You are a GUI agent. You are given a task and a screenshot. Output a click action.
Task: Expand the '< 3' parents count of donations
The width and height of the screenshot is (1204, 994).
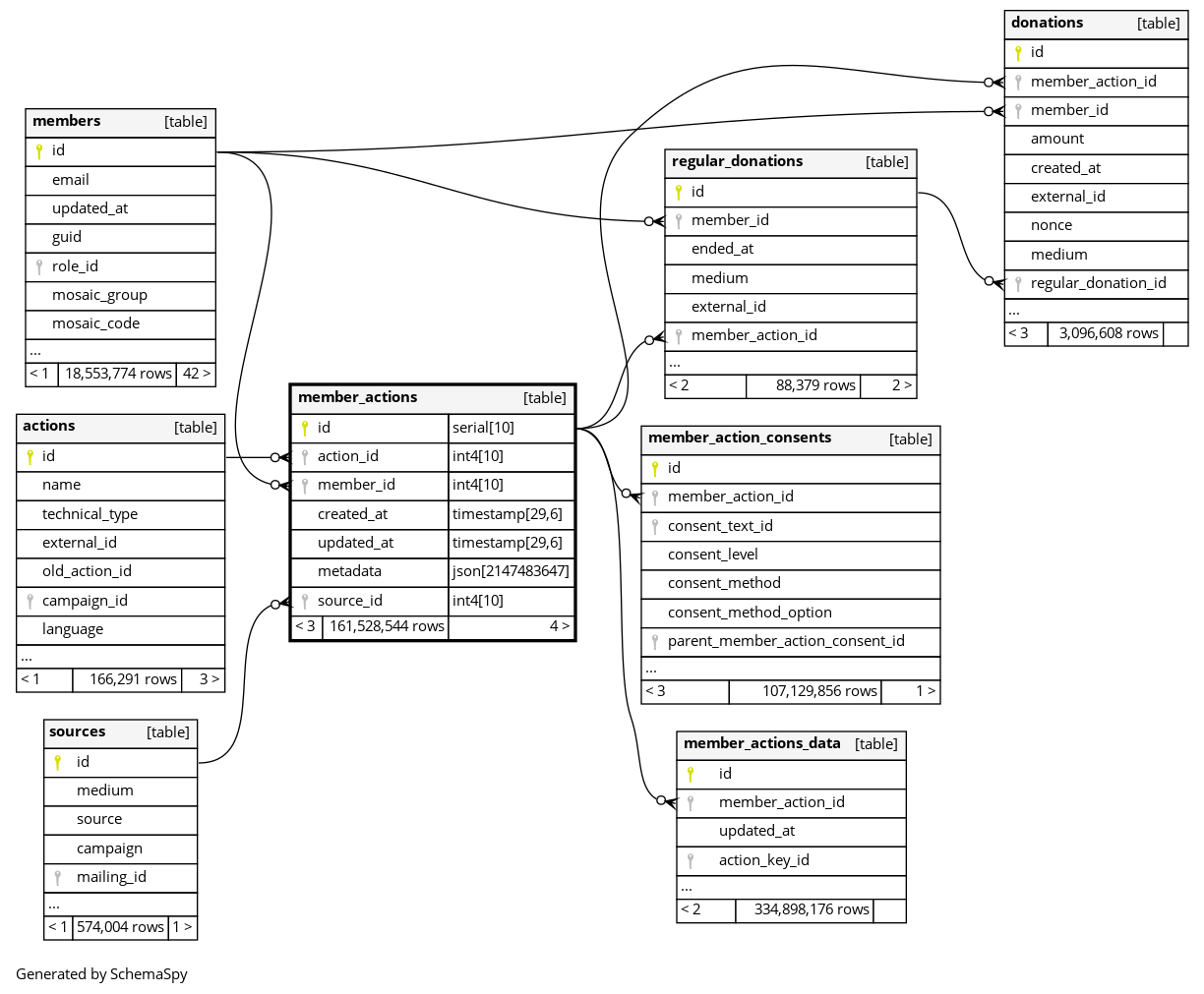coord(1018,333)
